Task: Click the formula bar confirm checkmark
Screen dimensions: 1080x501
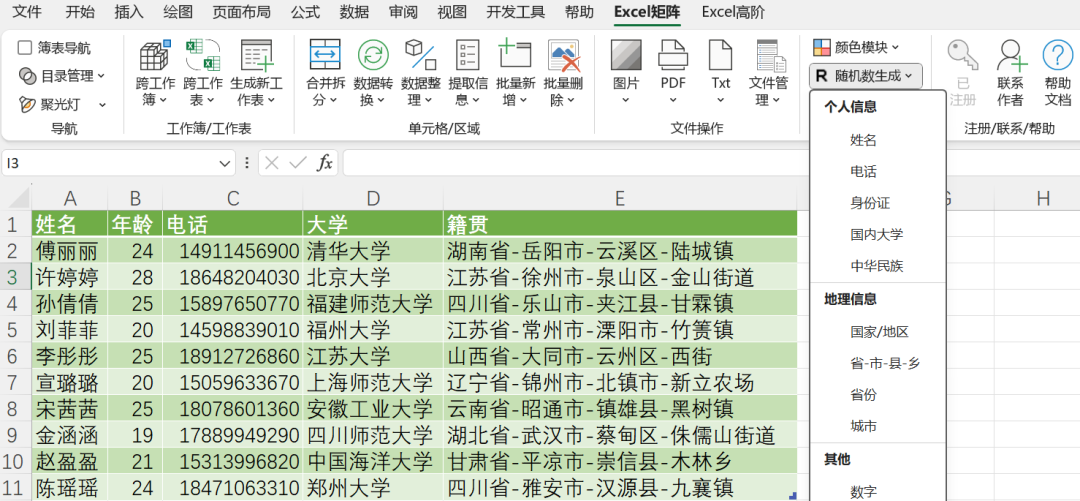Action: point(298,163)
